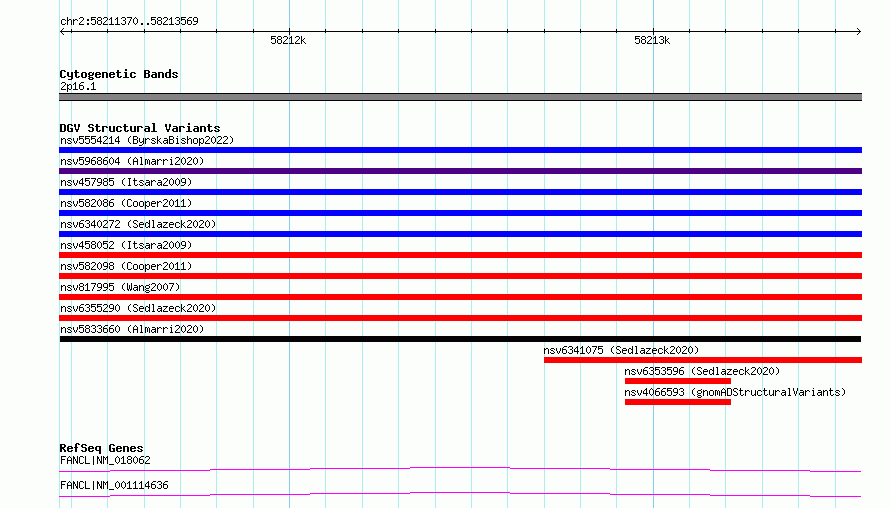
Task: Click the nsv6353596 Sedlazeck2020 short red bar
Action: (678, 381)
